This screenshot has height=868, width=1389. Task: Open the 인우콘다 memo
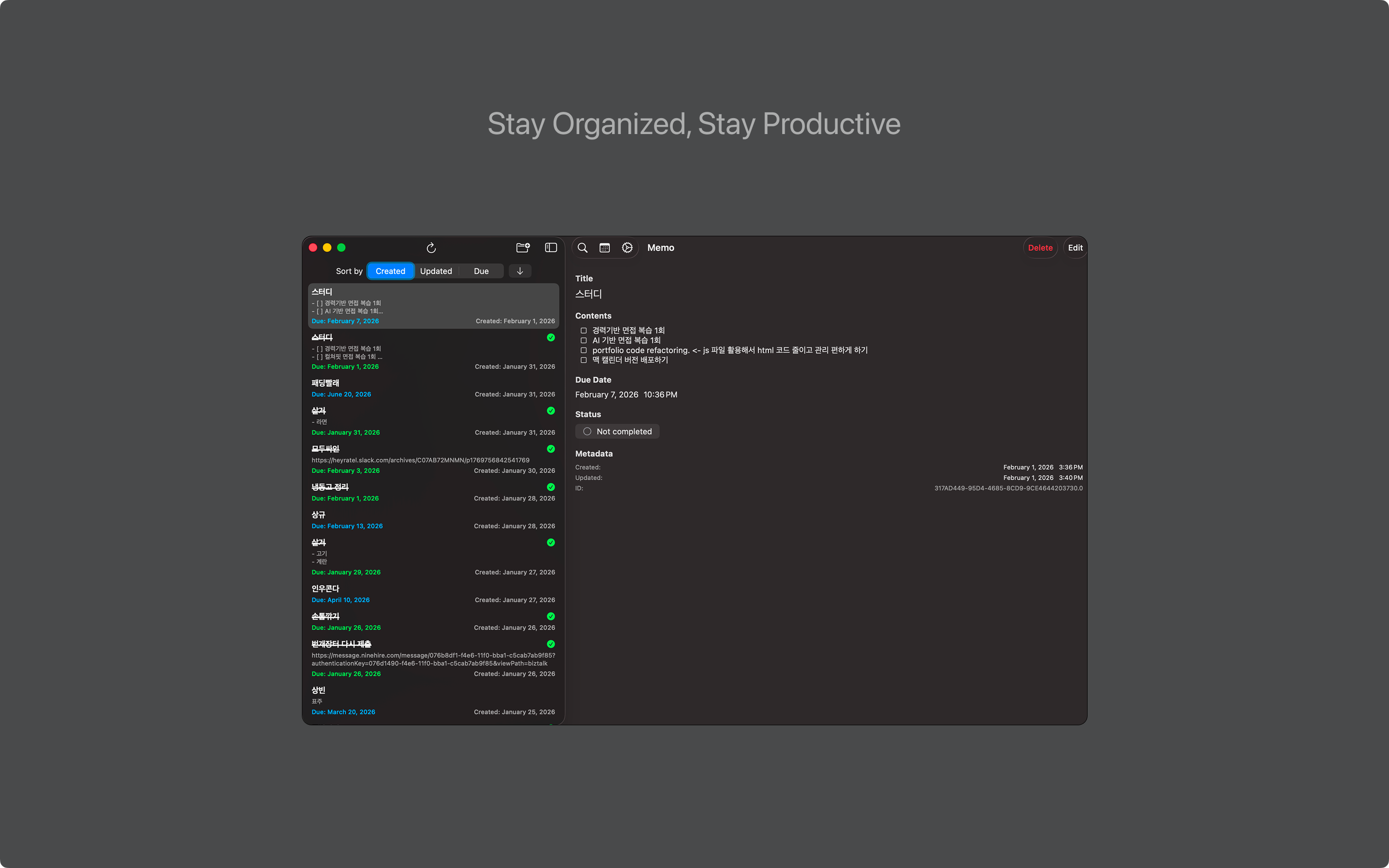pos(434,594)
